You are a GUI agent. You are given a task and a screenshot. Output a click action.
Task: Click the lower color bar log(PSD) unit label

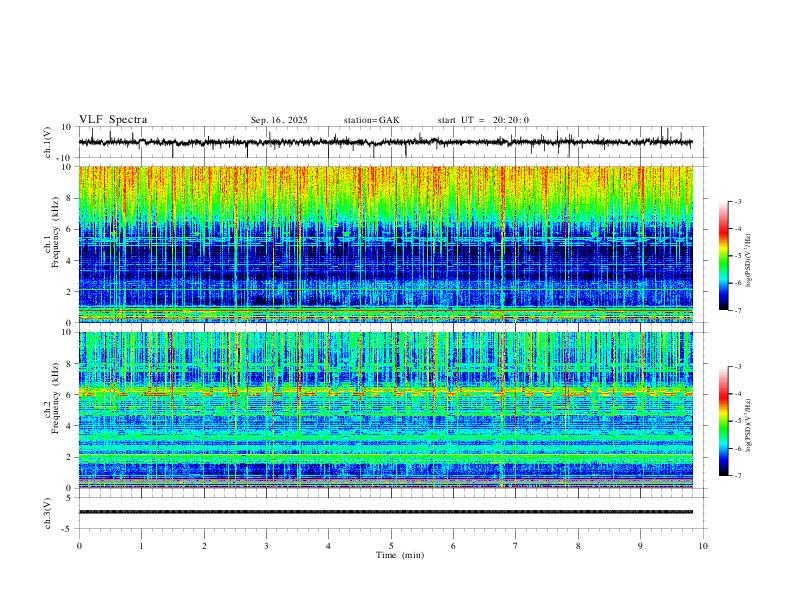pos(749,425)
